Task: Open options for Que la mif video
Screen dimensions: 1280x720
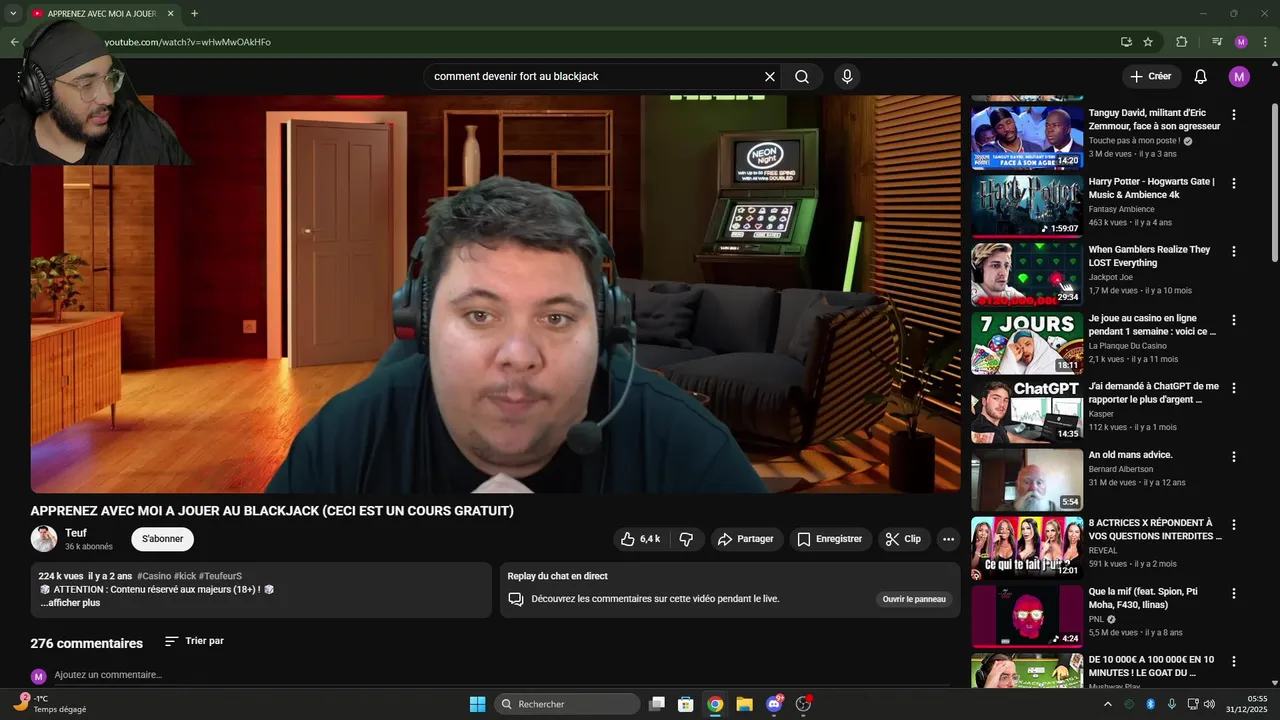Action: [1233, 594]
